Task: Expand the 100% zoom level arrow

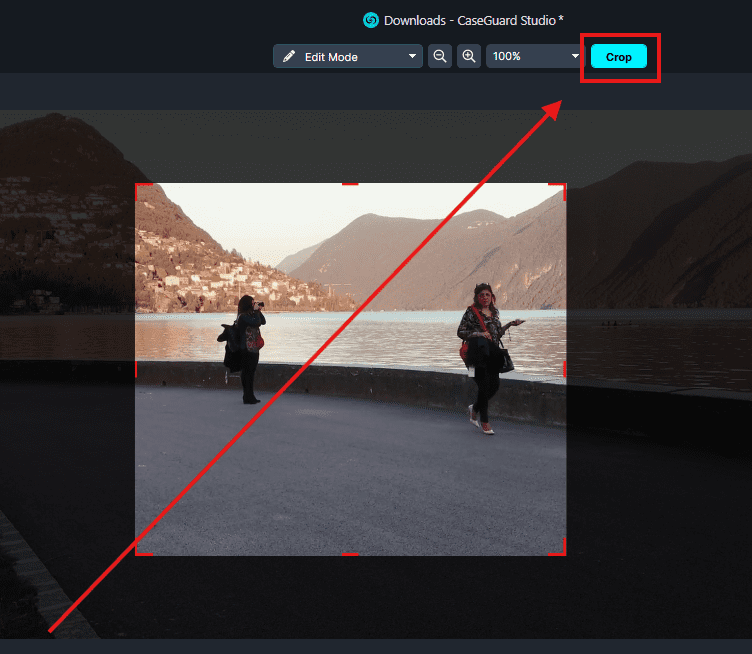Action: [575, 57]
